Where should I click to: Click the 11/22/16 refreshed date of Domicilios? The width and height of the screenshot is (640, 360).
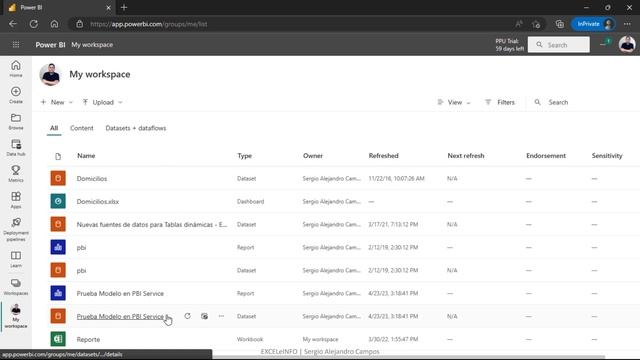click(396, 178)
